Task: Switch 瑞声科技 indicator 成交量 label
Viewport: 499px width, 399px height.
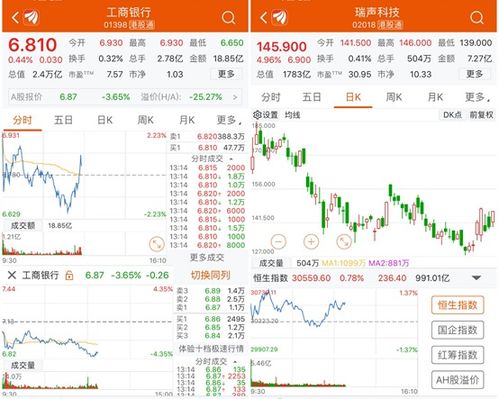Action: pyautogui.click(x=271, y=263)
